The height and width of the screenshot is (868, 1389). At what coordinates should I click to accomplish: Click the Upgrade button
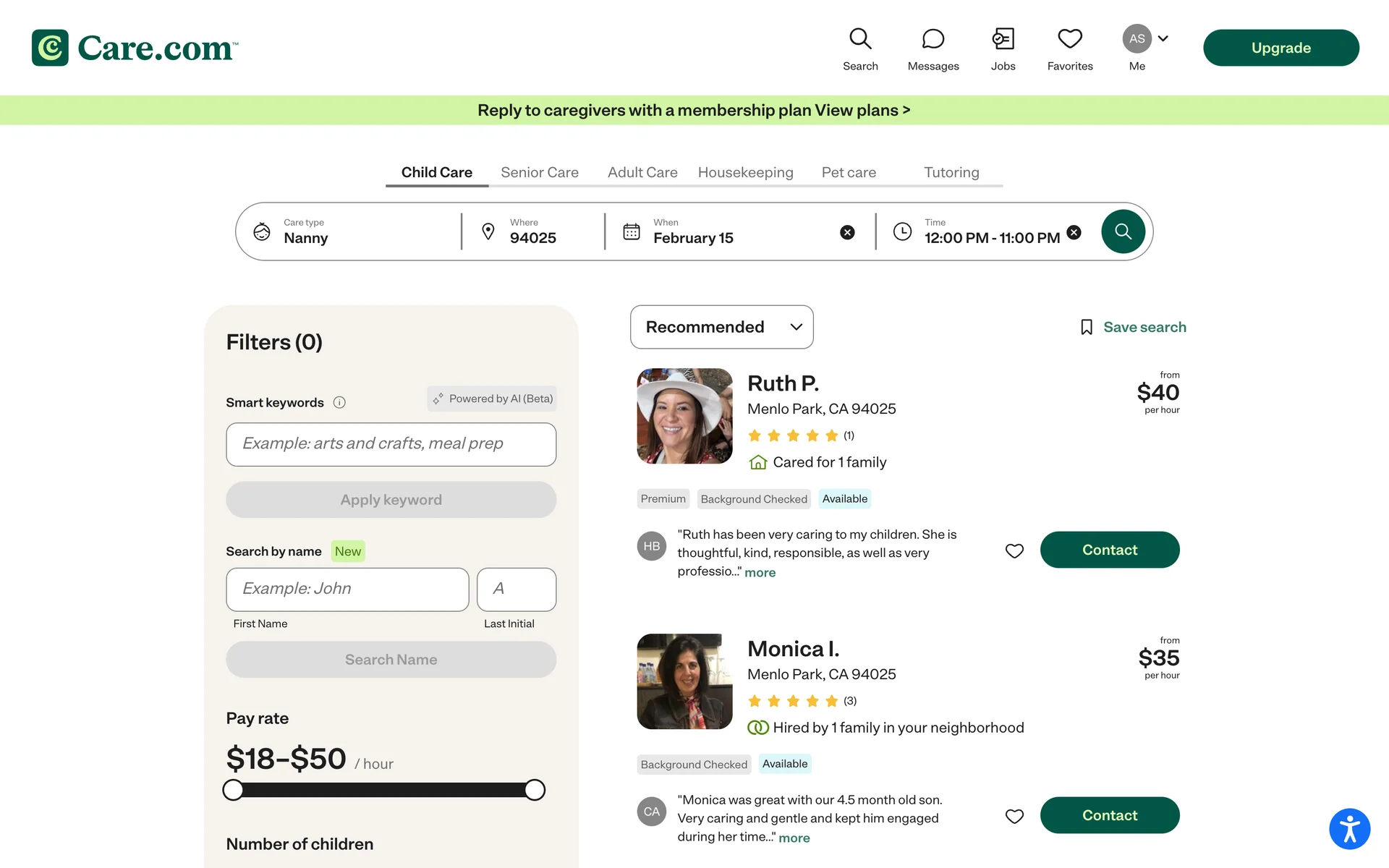pyautogui.click(x=1280, y=48)
